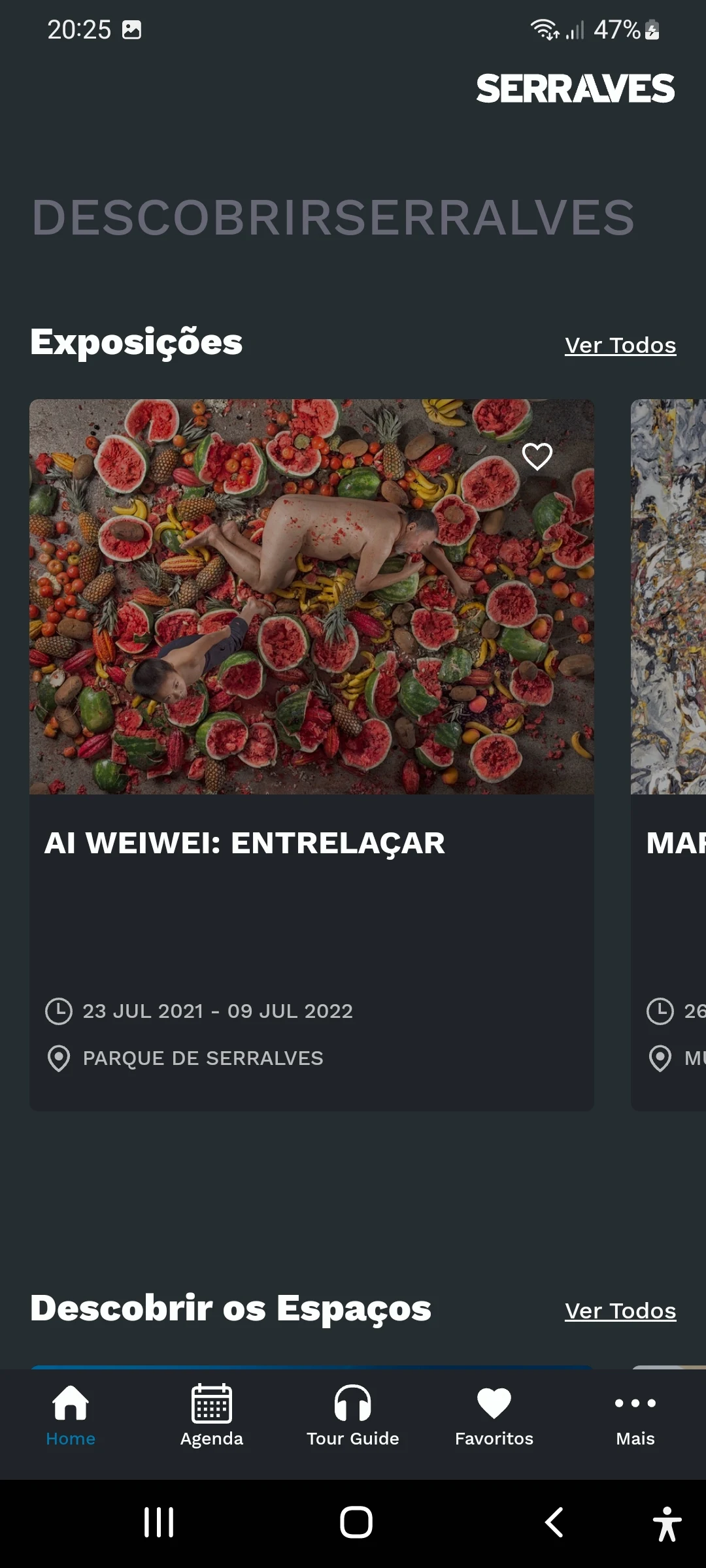706x1568 pixels.
Task: Open the accessibility shortcut icon
Action: 667,1524
